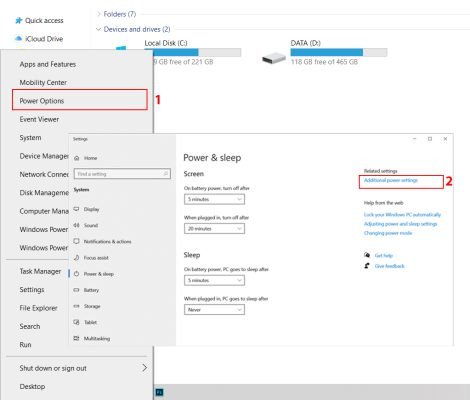
Task: Click the Local Disk (C:) drive label
Action: click(x=166, y=43)
